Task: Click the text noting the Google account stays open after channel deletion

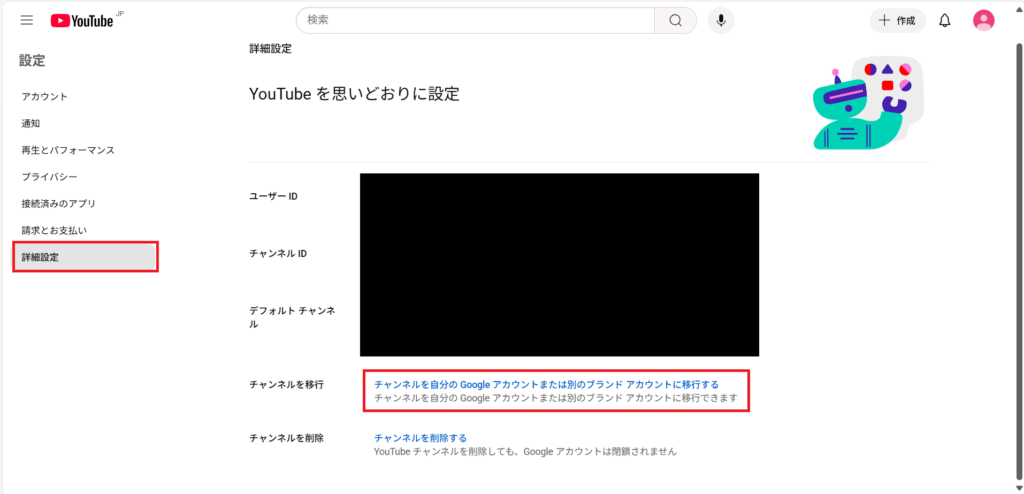Action: point(525,451)
